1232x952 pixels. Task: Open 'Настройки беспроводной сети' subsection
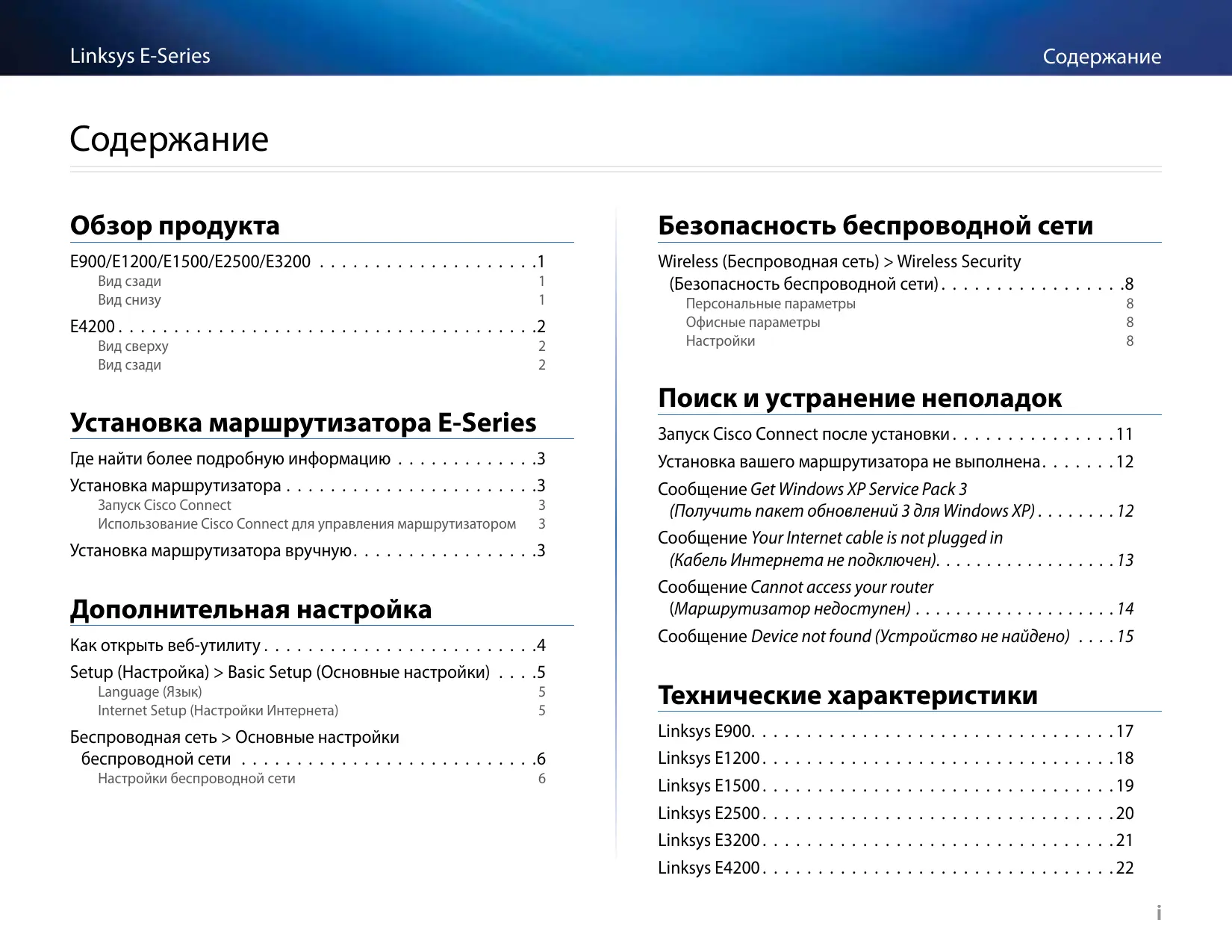196,779
